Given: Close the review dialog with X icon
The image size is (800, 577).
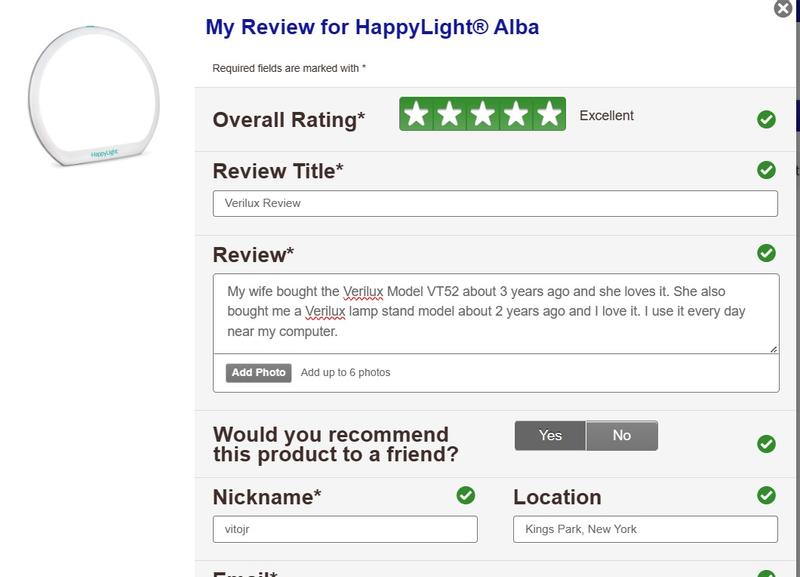Looking at the screenshot, I should [784, 9].
